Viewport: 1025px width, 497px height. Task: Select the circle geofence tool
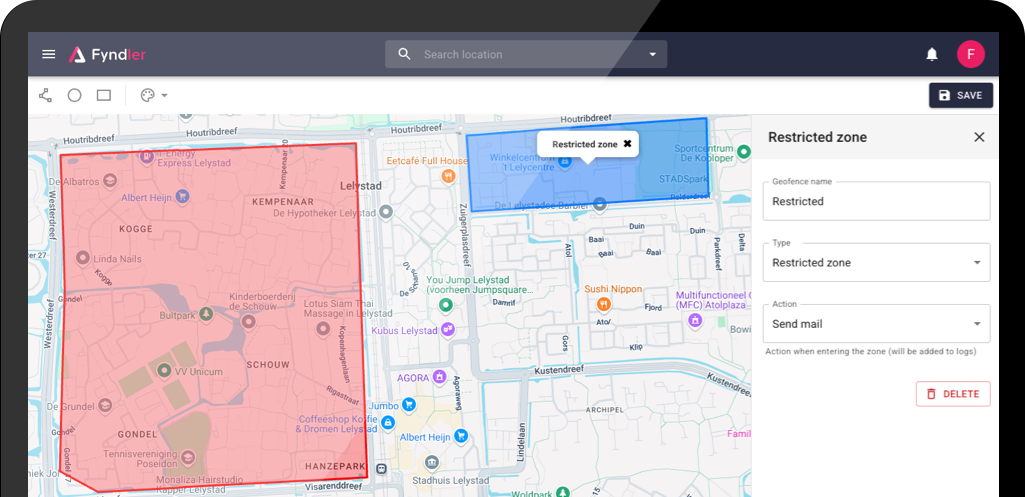point(74,95)
